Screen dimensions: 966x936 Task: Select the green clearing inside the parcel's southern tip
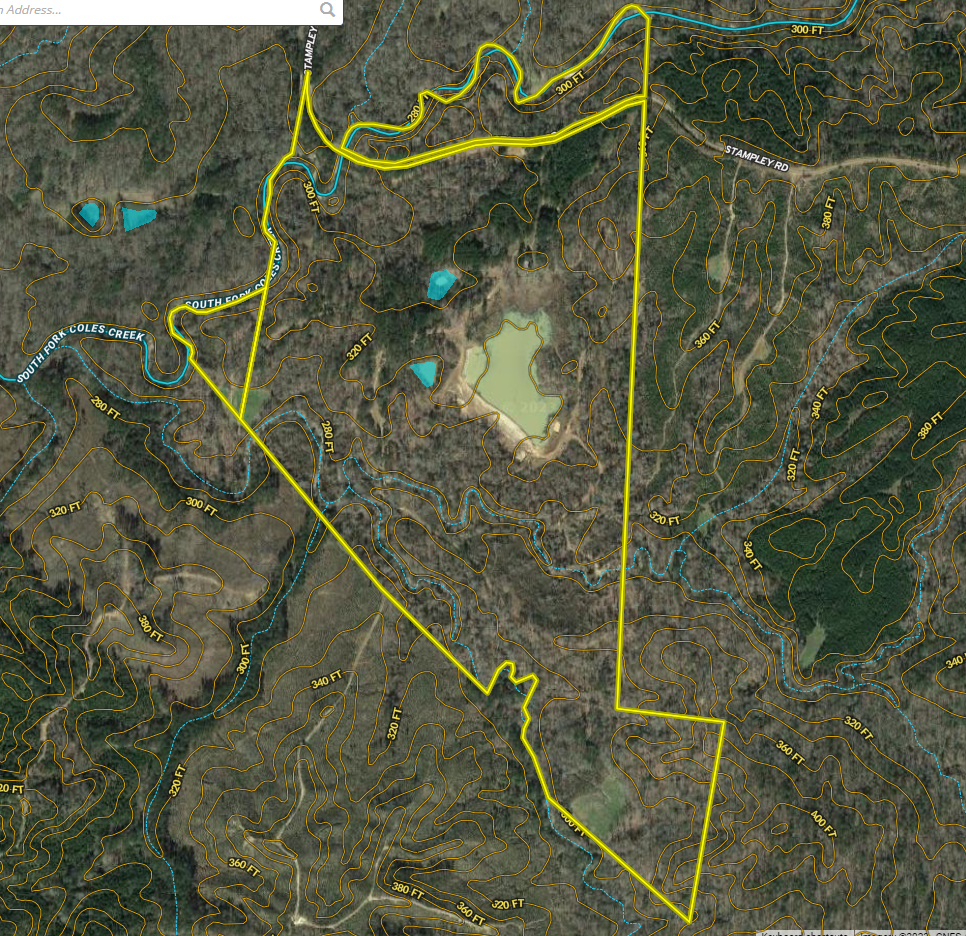[x=600, y=798]
